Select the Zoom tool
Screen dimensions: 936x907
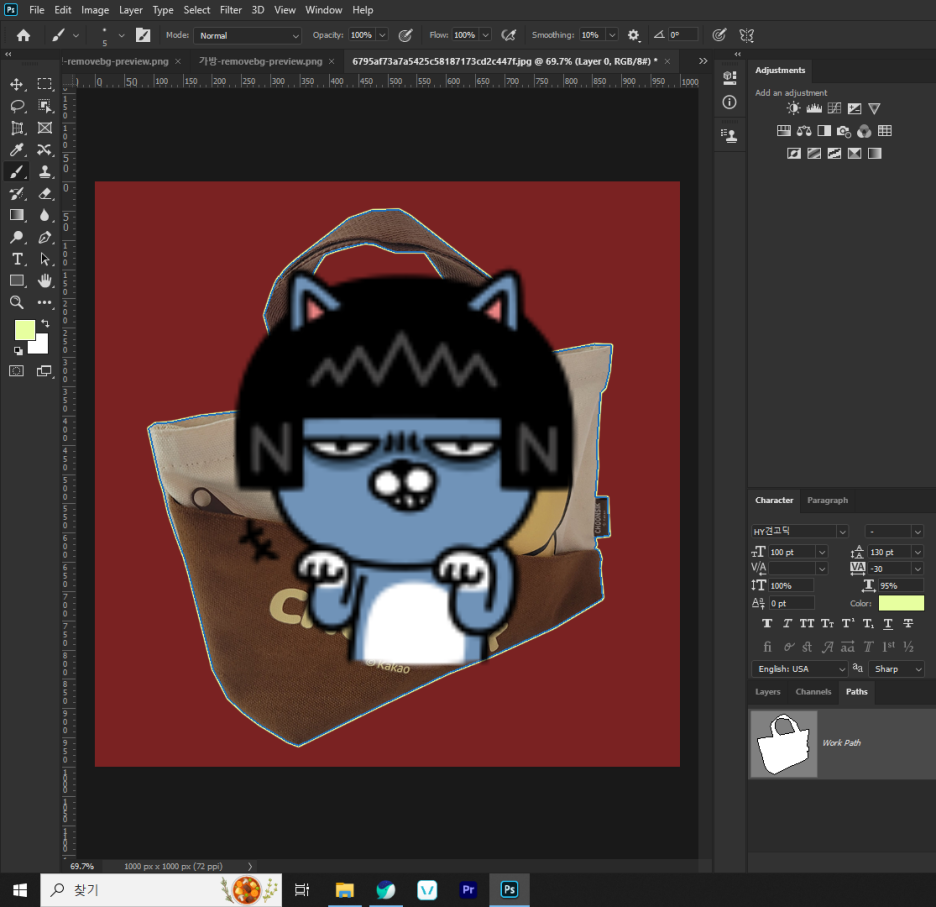pyautogui.click(x=17, y=303)
